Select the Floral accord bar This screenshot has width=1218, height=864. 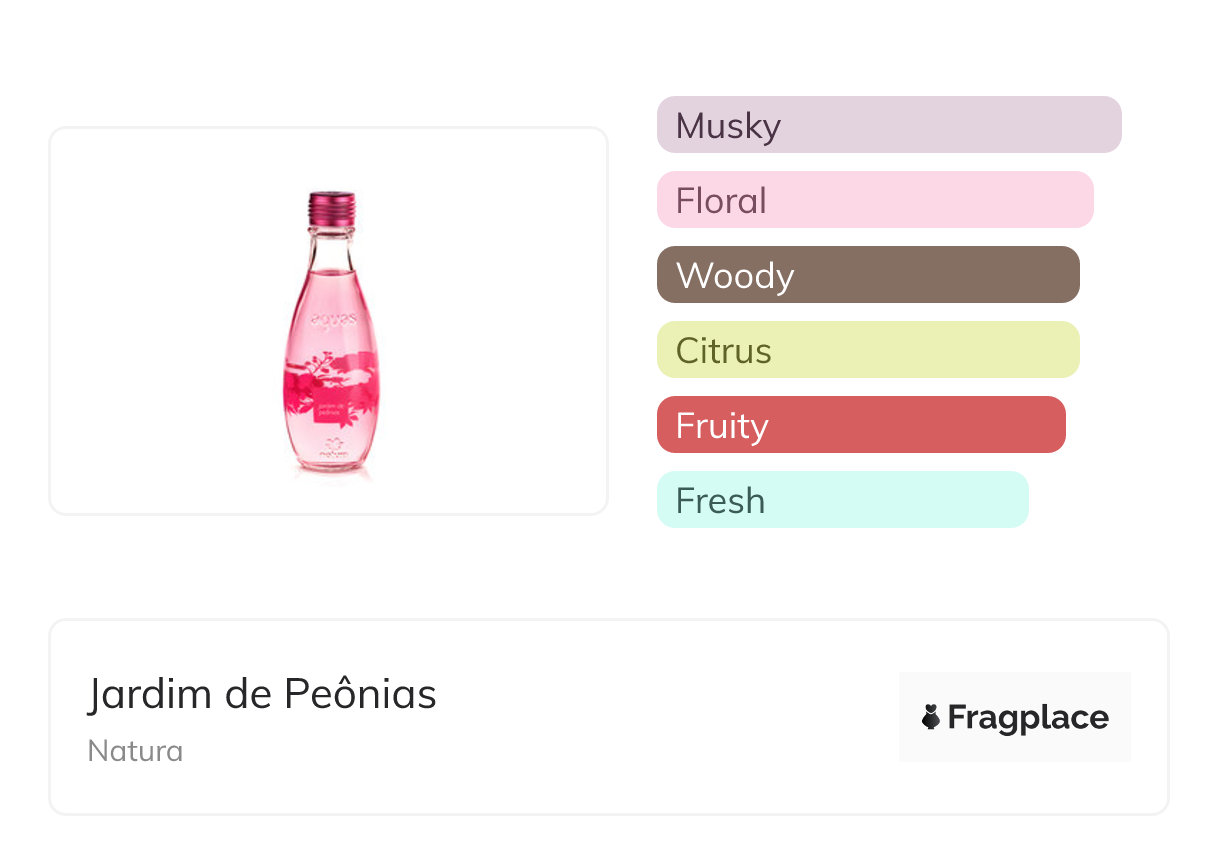click(875, 200)
